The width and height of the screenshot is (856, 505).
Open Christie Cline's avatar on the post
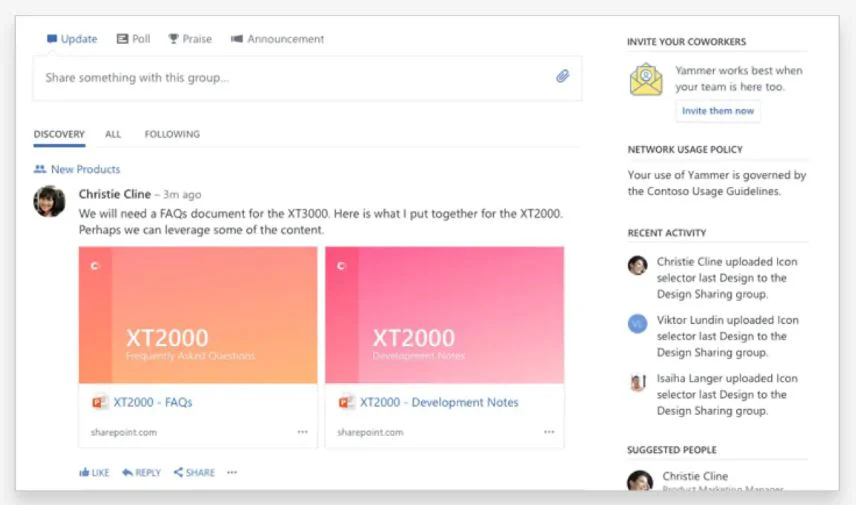(50, 201)
